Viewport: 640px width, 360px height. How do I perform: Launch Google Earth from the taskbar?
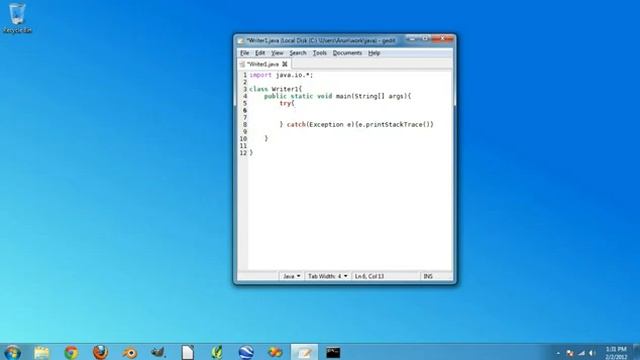[246, 352]
